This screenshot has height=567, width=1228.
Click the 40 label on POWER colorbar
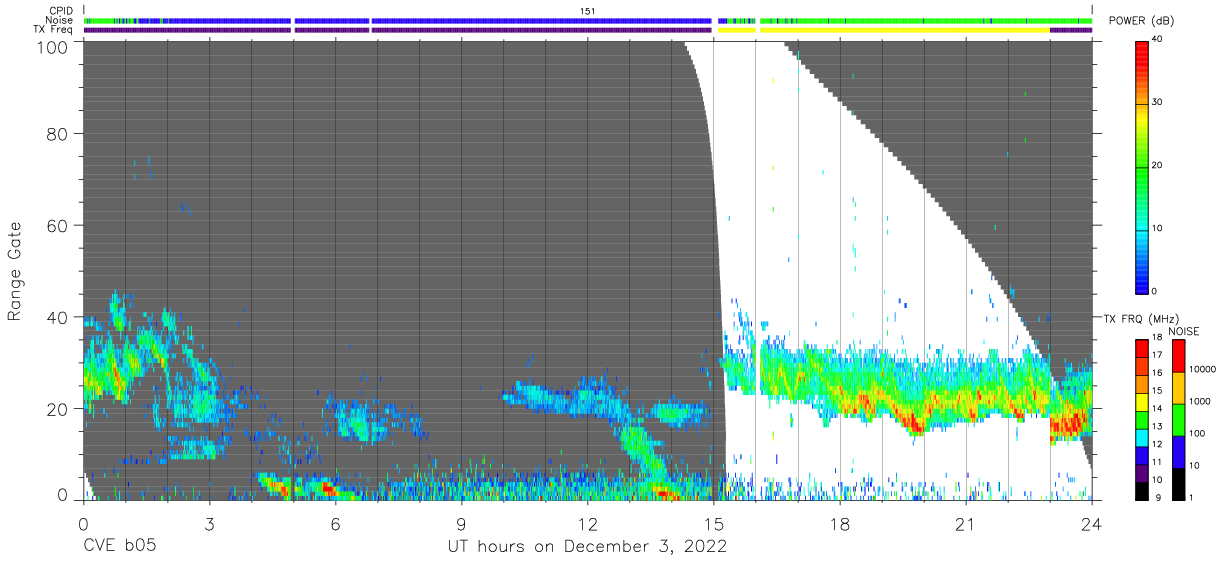click(x=1159, y=40)
